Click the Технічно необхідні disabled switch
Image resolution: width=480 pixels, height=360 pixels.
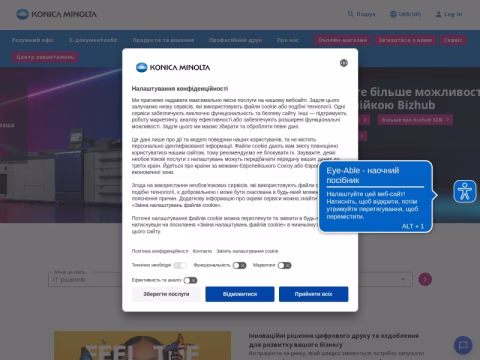click(x=180, y=265)
